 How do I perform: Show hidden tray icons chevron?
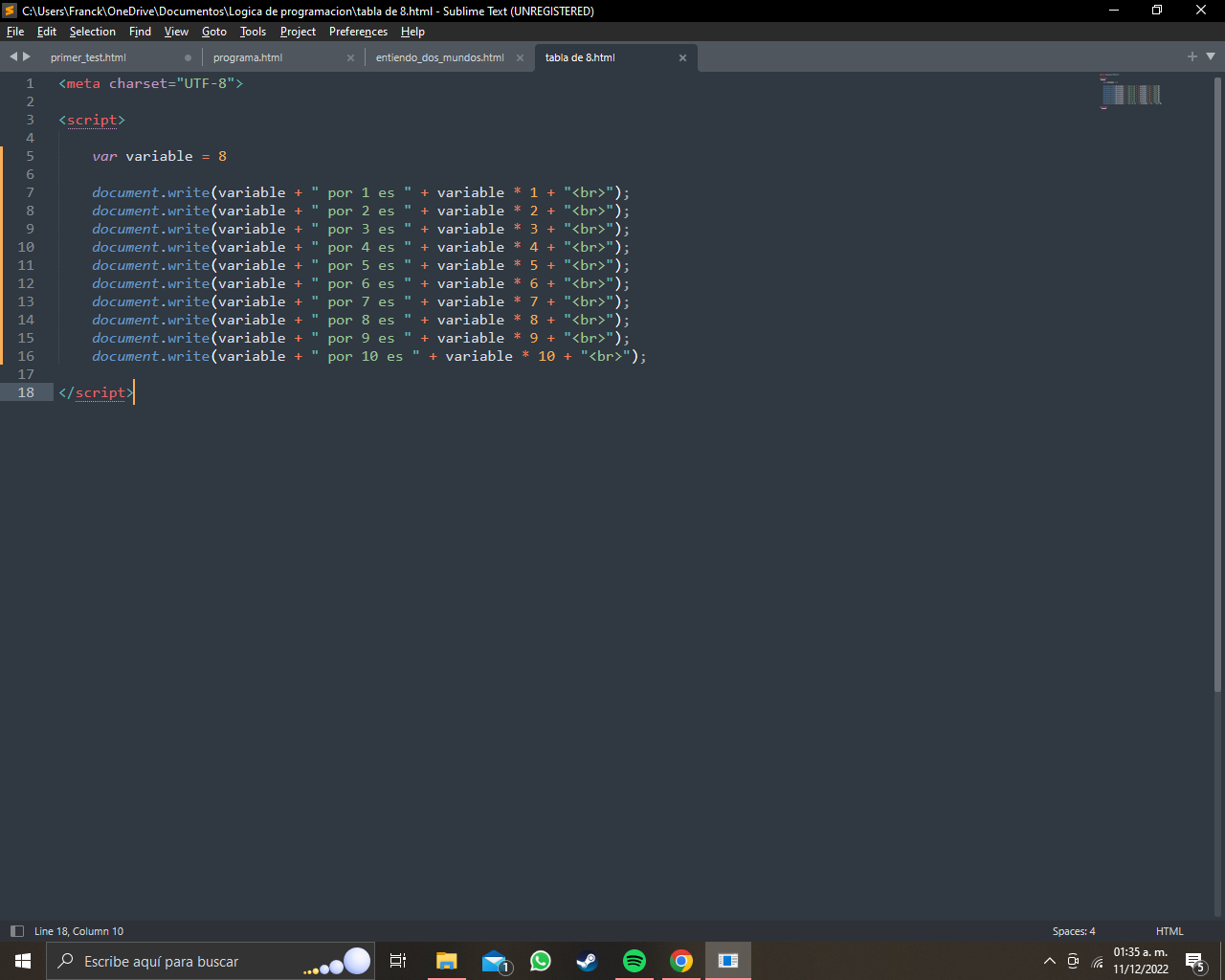click(x=1050, y=961)
